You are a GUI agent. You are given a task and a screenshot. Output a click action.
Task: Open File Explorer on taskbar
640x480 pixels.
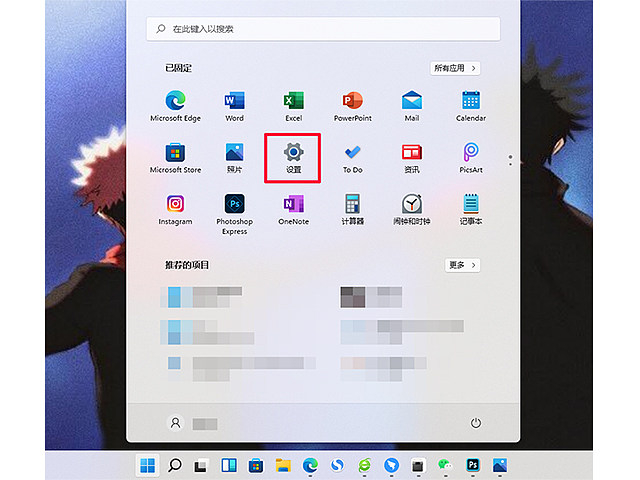point(283,465)
